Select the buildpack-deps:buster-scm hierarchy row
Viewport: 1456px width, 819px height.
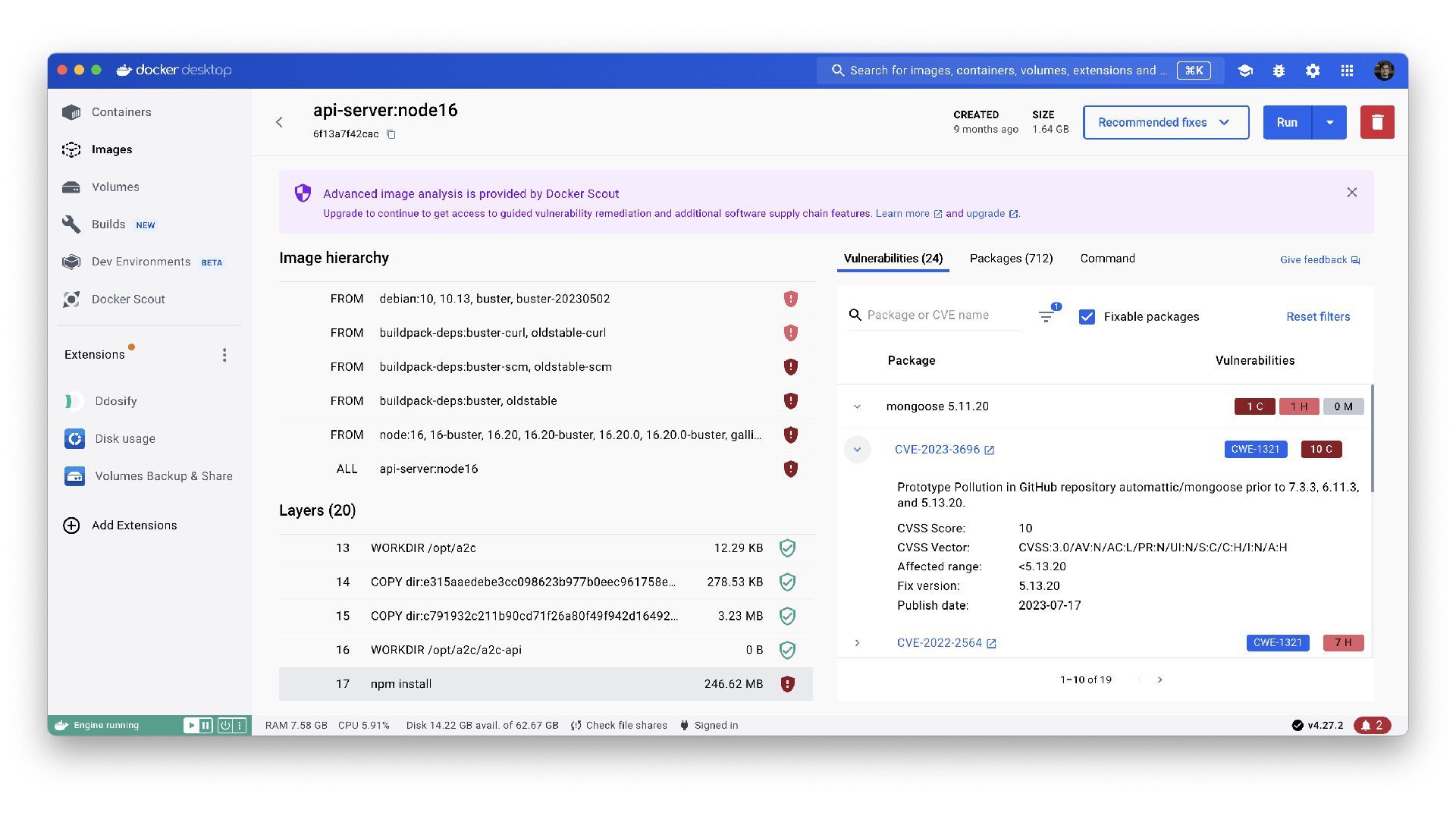coord(546,367)
